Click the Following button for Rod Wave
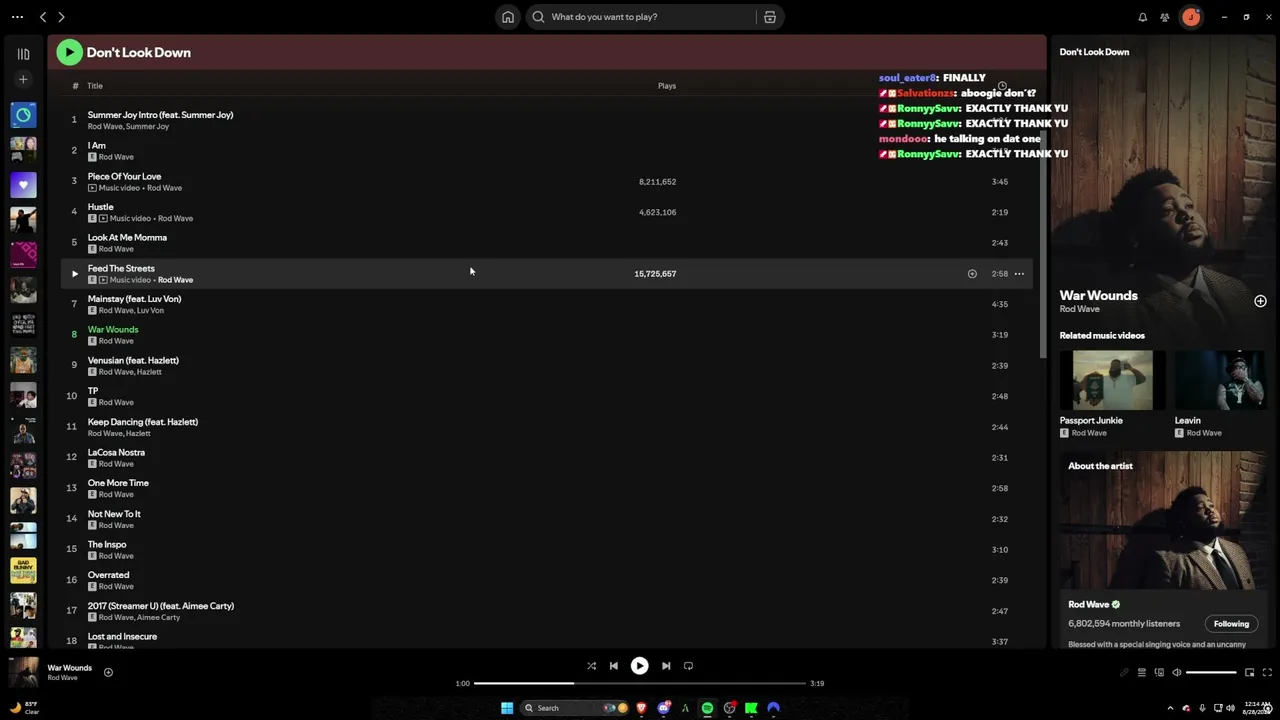Image resolution: width=1280 pixels, height=720 pixels. click(1231, 624)
